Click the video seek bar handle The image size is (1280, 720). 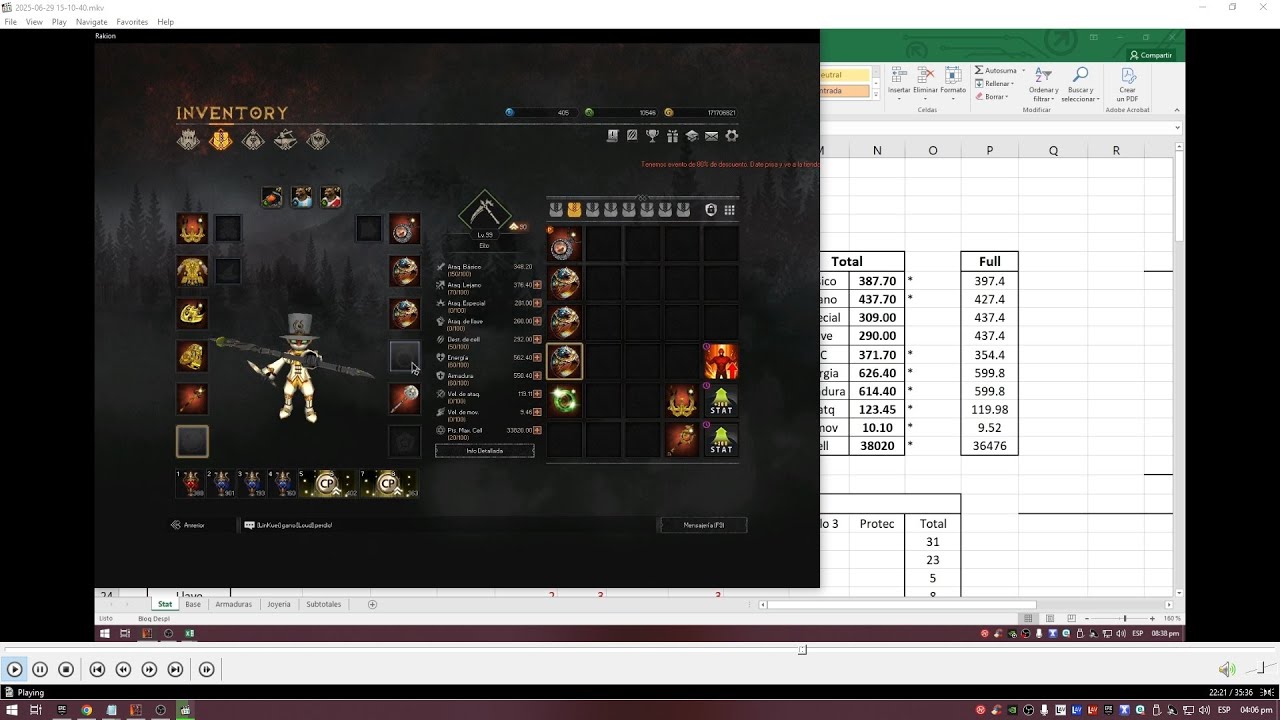tap(802, 650)
